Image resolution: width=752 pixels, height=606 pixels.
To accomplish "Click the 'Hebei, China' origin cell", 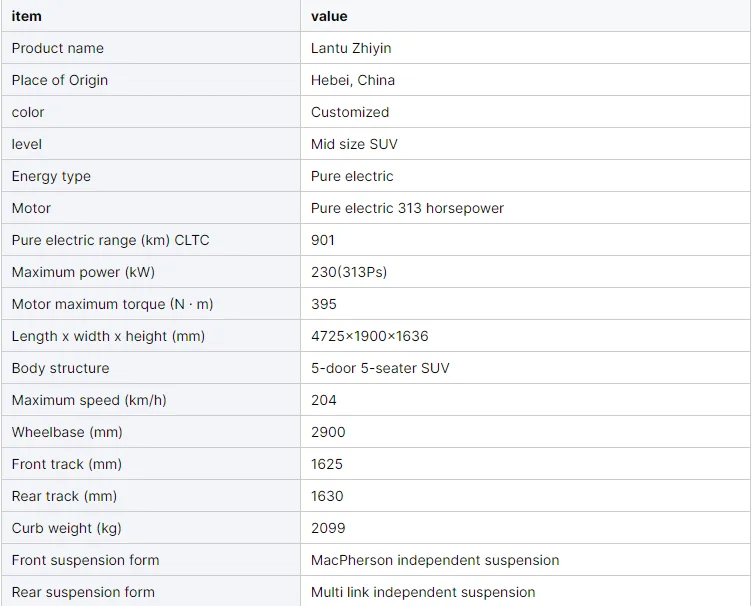I will point(353,80).
